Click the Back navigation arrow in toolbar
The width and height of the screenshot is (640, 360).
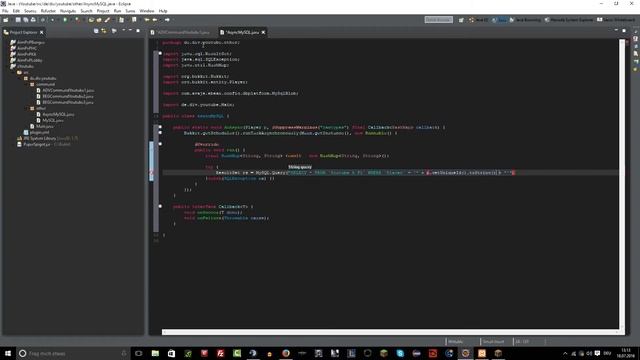pyautogui.click(x=155, y=20)
